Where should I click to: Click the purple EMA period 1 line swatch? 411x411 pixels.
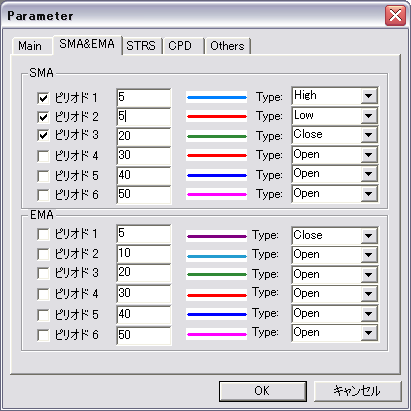[217, 236]
